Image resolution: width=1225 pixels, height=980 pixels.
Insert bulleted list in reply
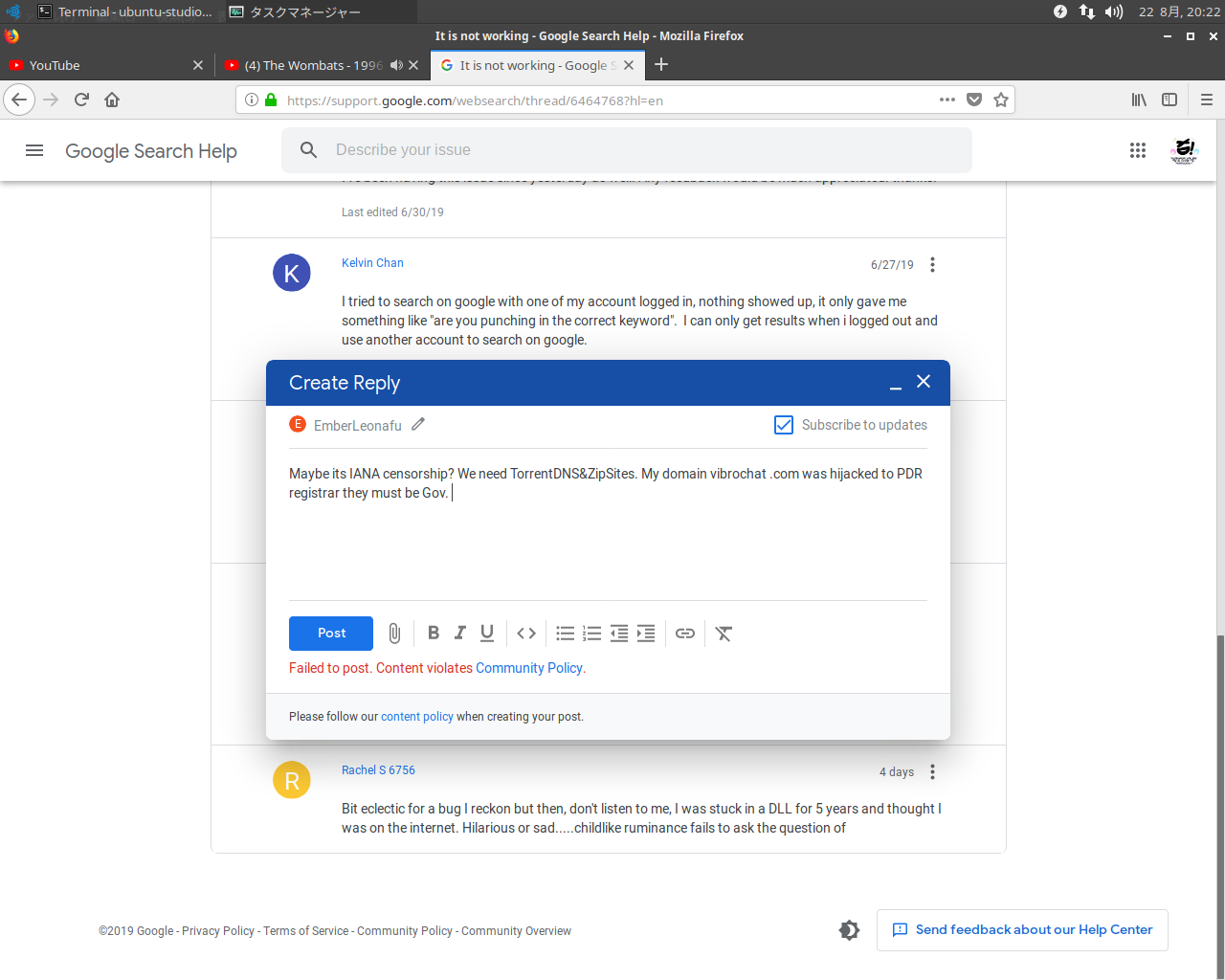566,634
